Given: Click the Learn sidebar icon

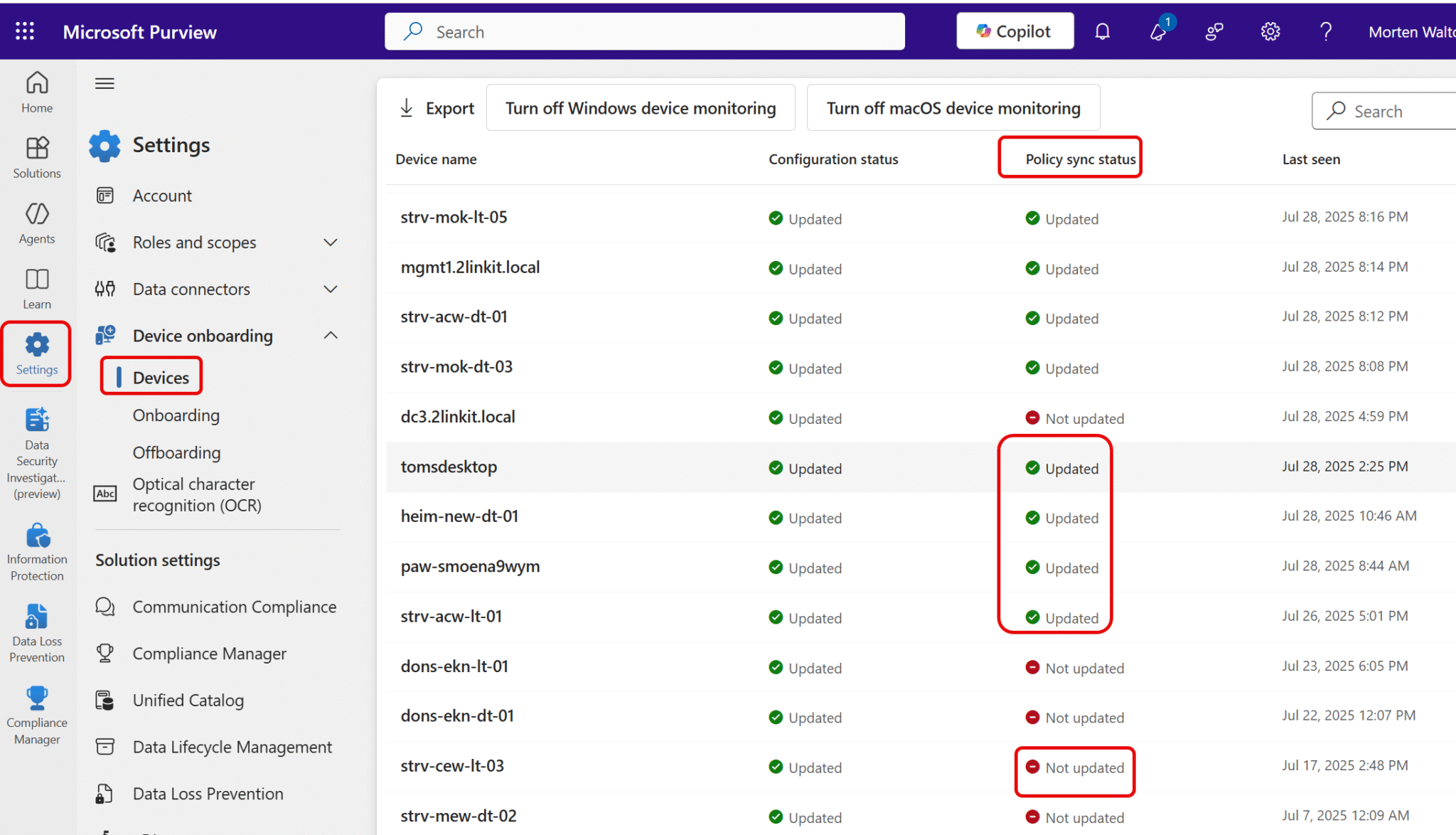Looking at the screenshot, I should pyautogui.click(x=36, y=287).
